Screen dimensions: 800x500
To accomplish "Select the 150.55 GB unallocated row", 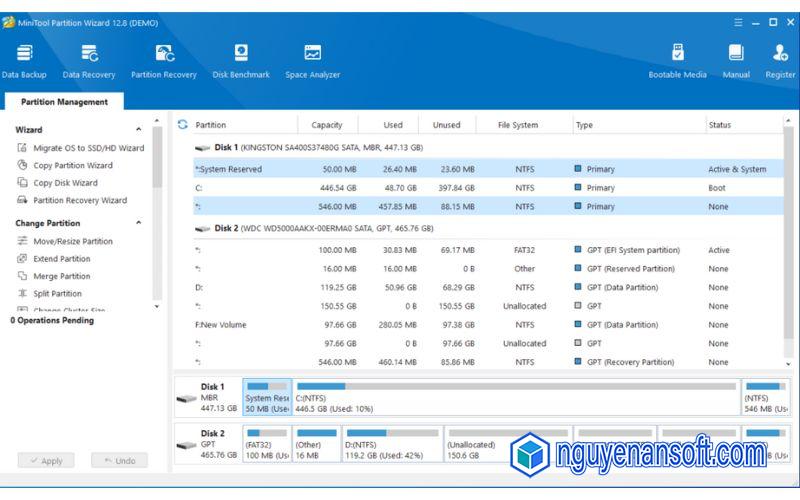I will (488, 306).
